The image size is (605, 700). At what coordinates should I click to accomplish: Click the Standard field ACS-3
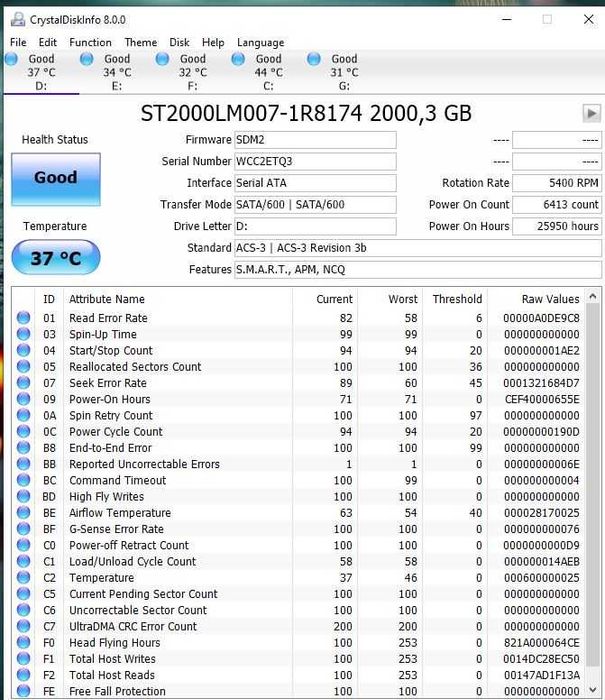tap(418, 248)
